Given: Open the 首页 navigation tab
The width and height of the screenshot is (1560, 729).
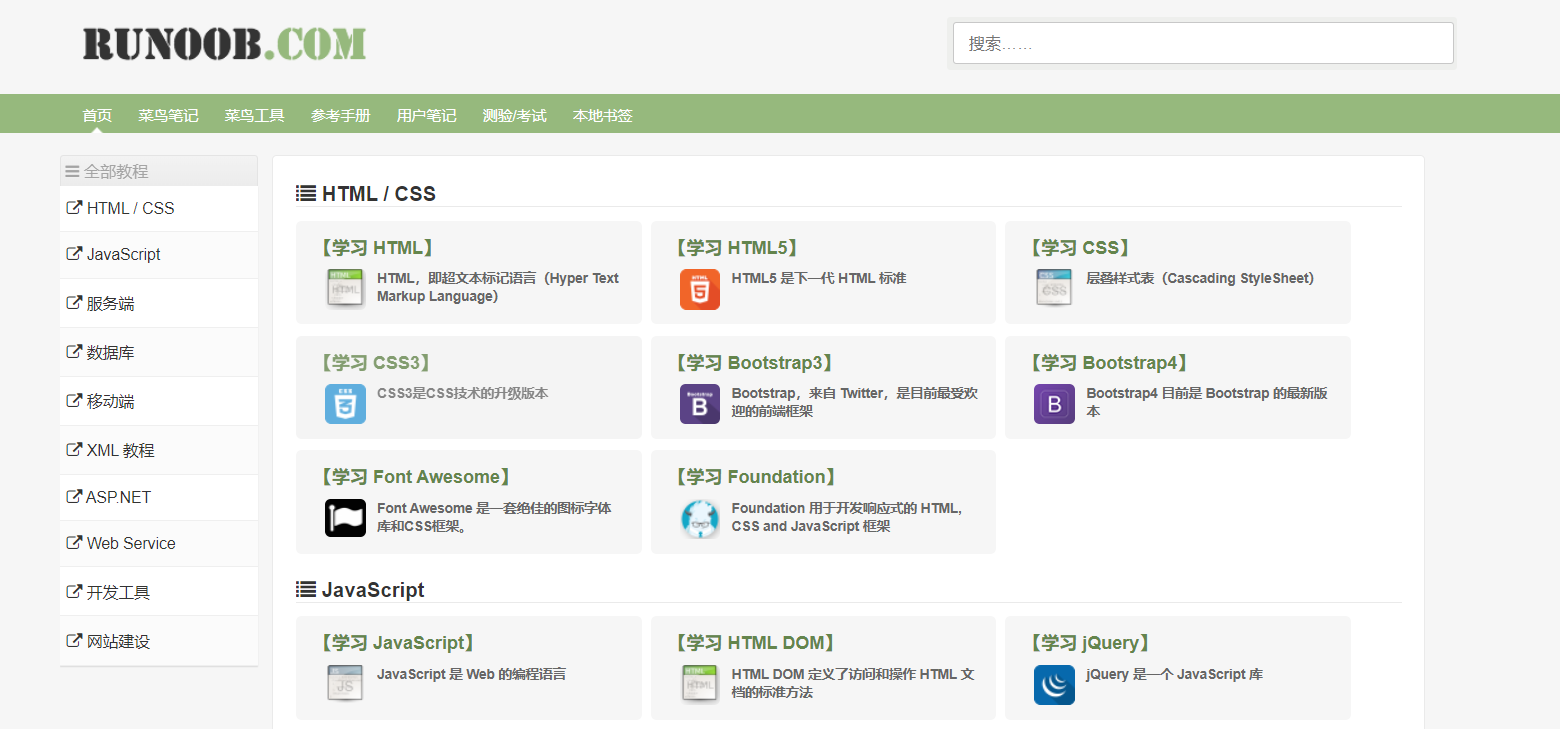Looking at the screenshot, I should tap(97, 116).
